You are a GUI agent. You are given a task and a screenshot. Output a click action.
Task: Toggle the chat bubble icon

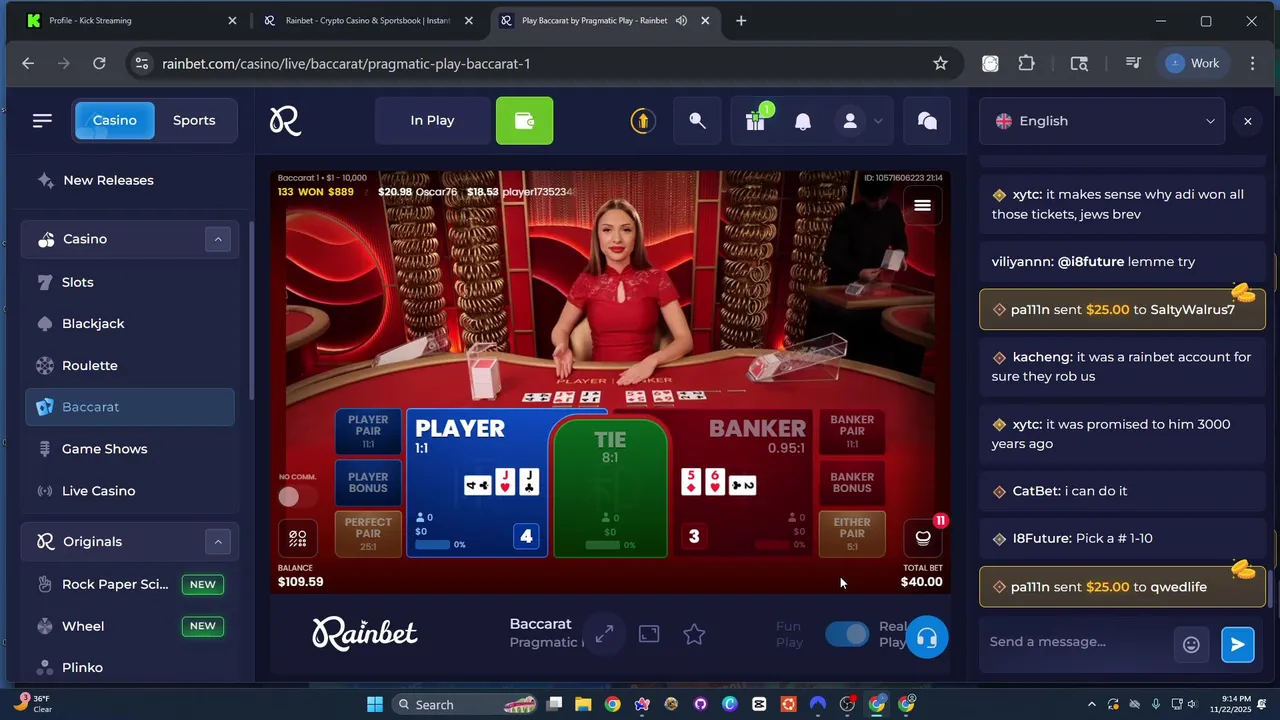(x=927, y=121)
